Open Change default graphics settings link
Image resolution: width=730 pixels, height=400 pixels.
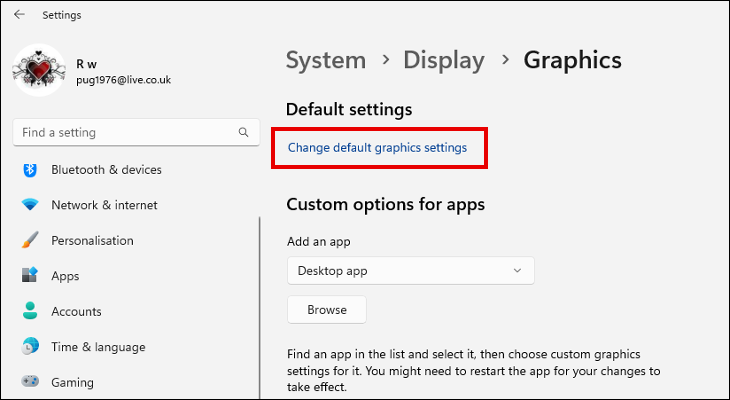pos(377,148)
